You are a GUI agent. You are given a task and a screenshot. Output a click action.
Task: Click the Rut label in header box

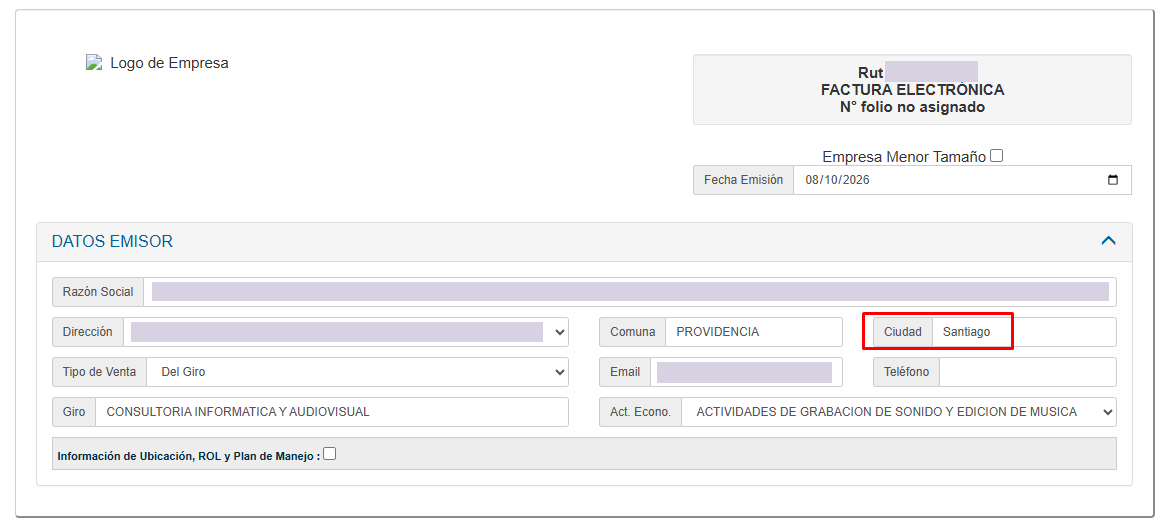point(871,72)
